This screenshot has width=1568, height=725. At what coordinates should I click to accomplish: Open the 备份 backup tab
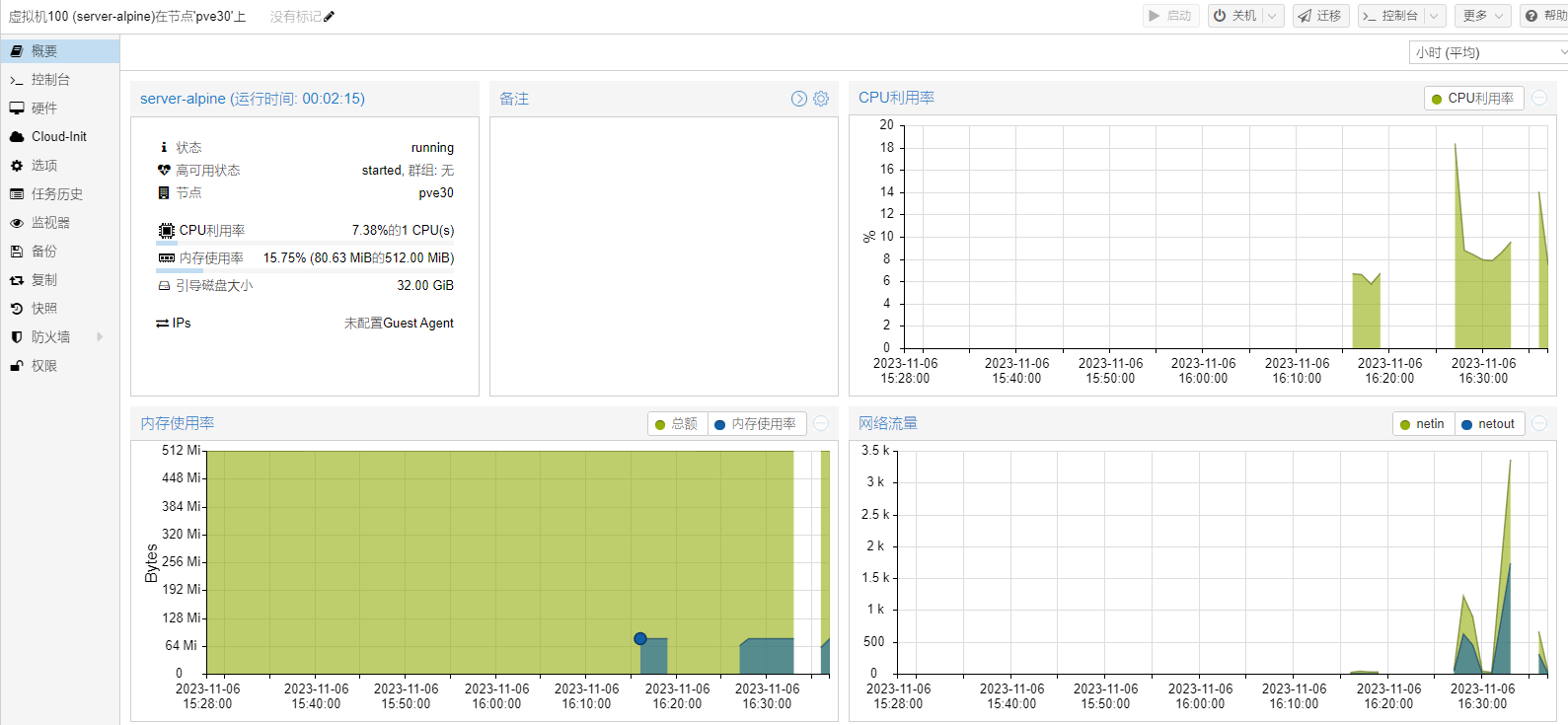click(60, 251)
